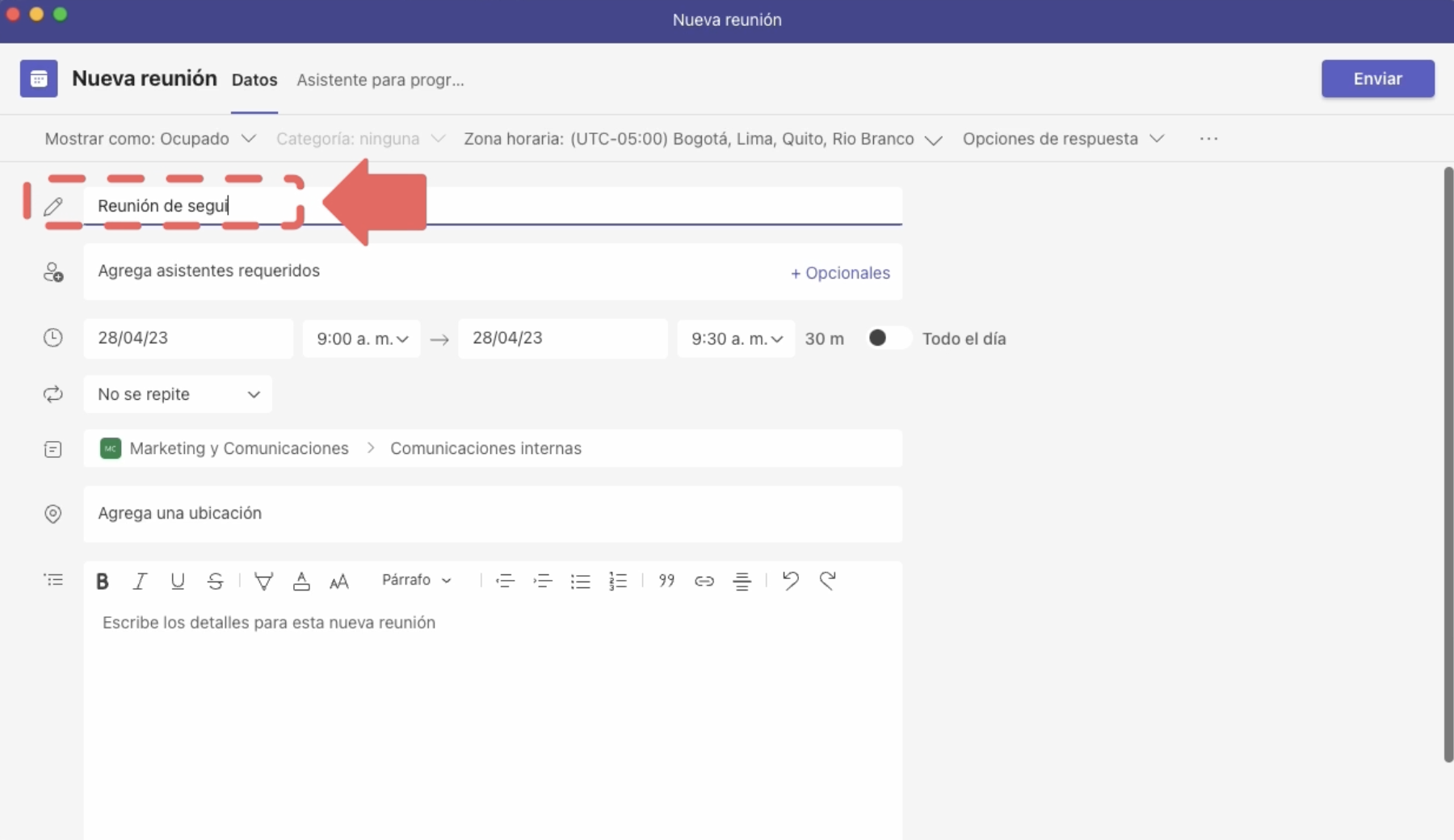The height and width of the screenshot is (840, 1454).
Task: Click the calendar icon beside Nueva reunión
Action: 39,78
